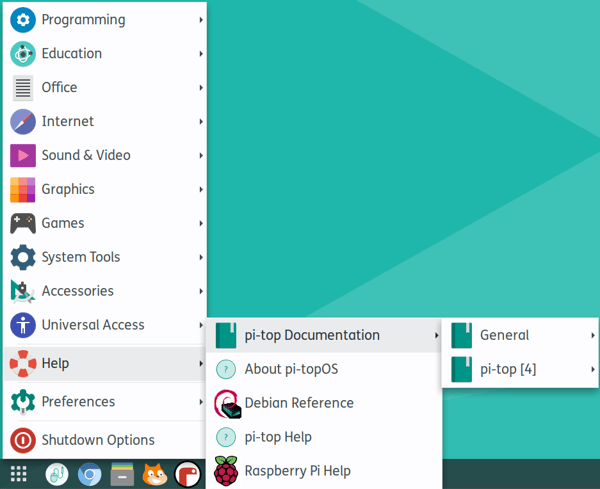
Task: Launch Chromium browser from the taskbar
Action: click(90, 474)
